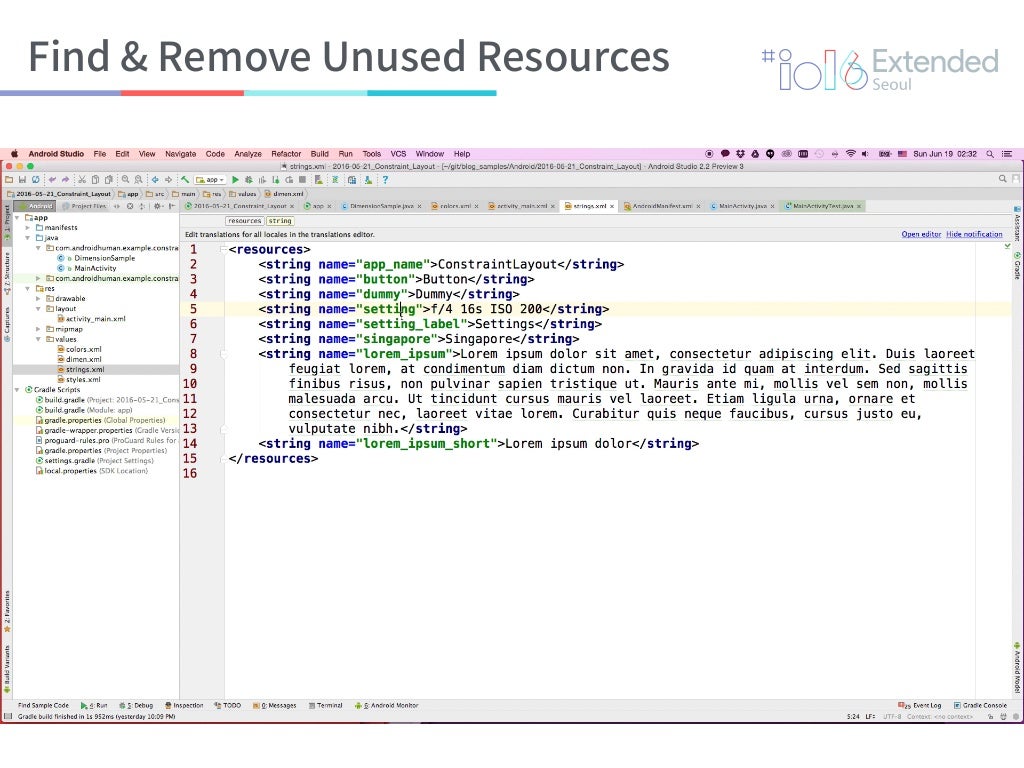Click the Make Project hammer icon

point(185,180)
